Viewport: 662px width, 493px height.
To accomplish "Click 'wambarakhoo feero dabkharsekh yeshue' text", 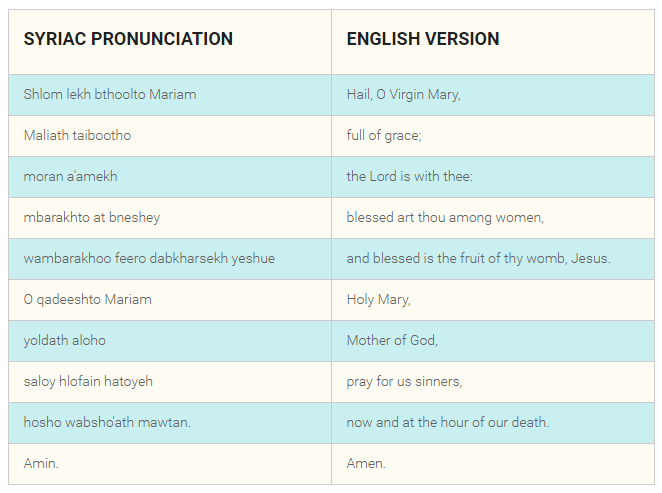I will pos(149,258).
